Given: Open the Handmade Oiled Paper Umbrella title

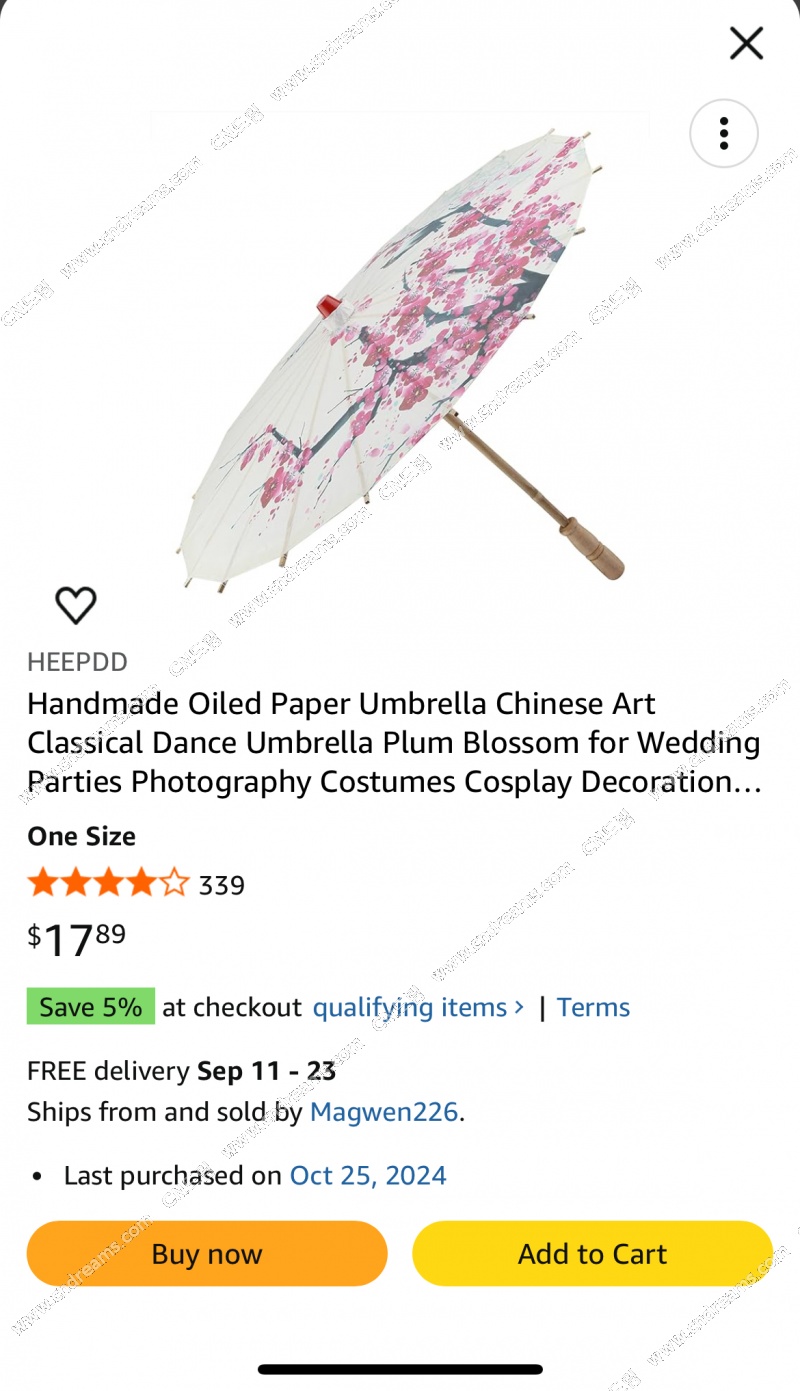Looking at the screenshot, I should tap(394, 743).
